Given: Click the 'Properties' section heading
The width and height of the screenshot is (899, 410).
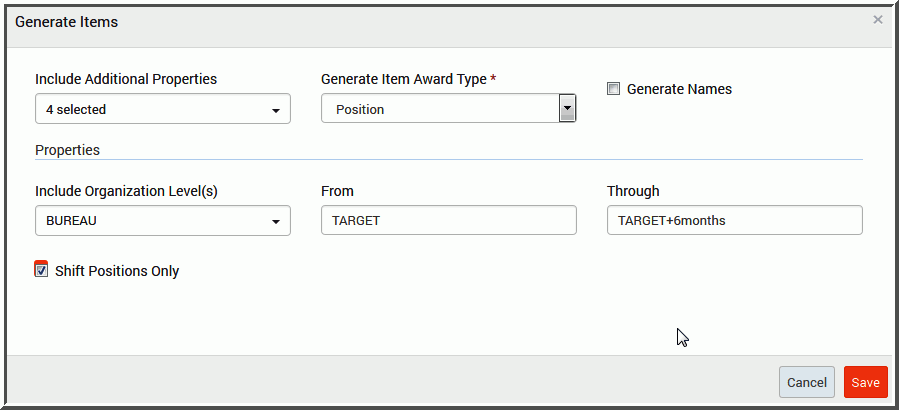Looking at the screenshot, I should [x=68, y=150].
